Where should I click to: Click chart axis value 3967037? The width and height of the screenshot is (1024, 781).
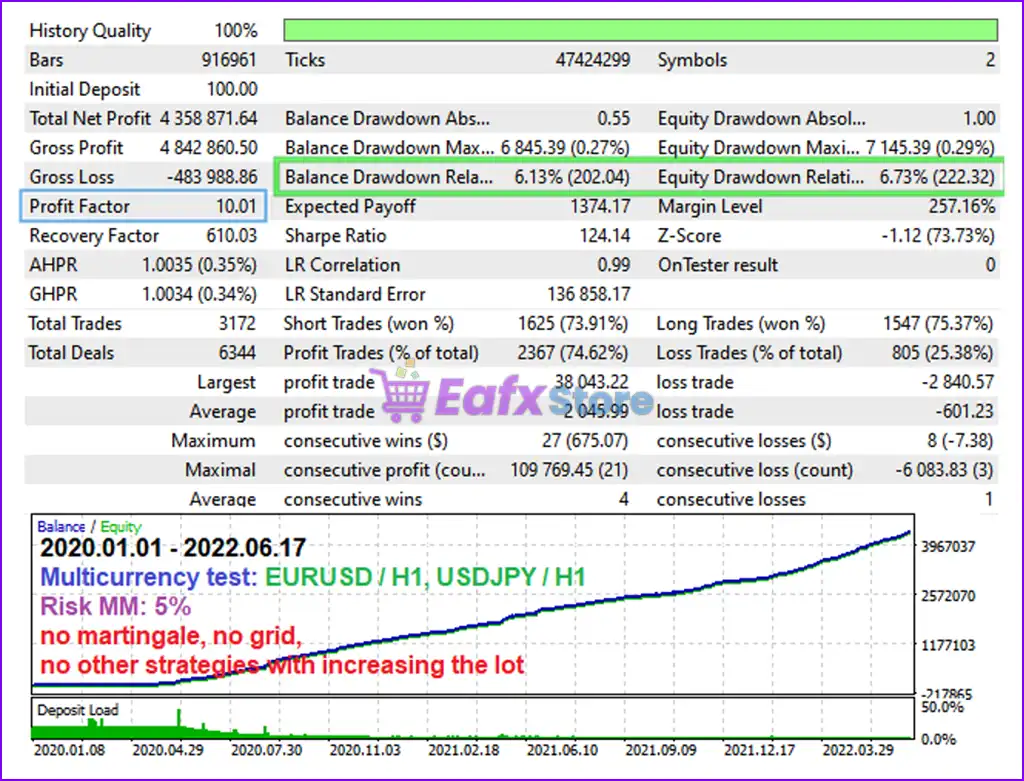pos(948,547)
